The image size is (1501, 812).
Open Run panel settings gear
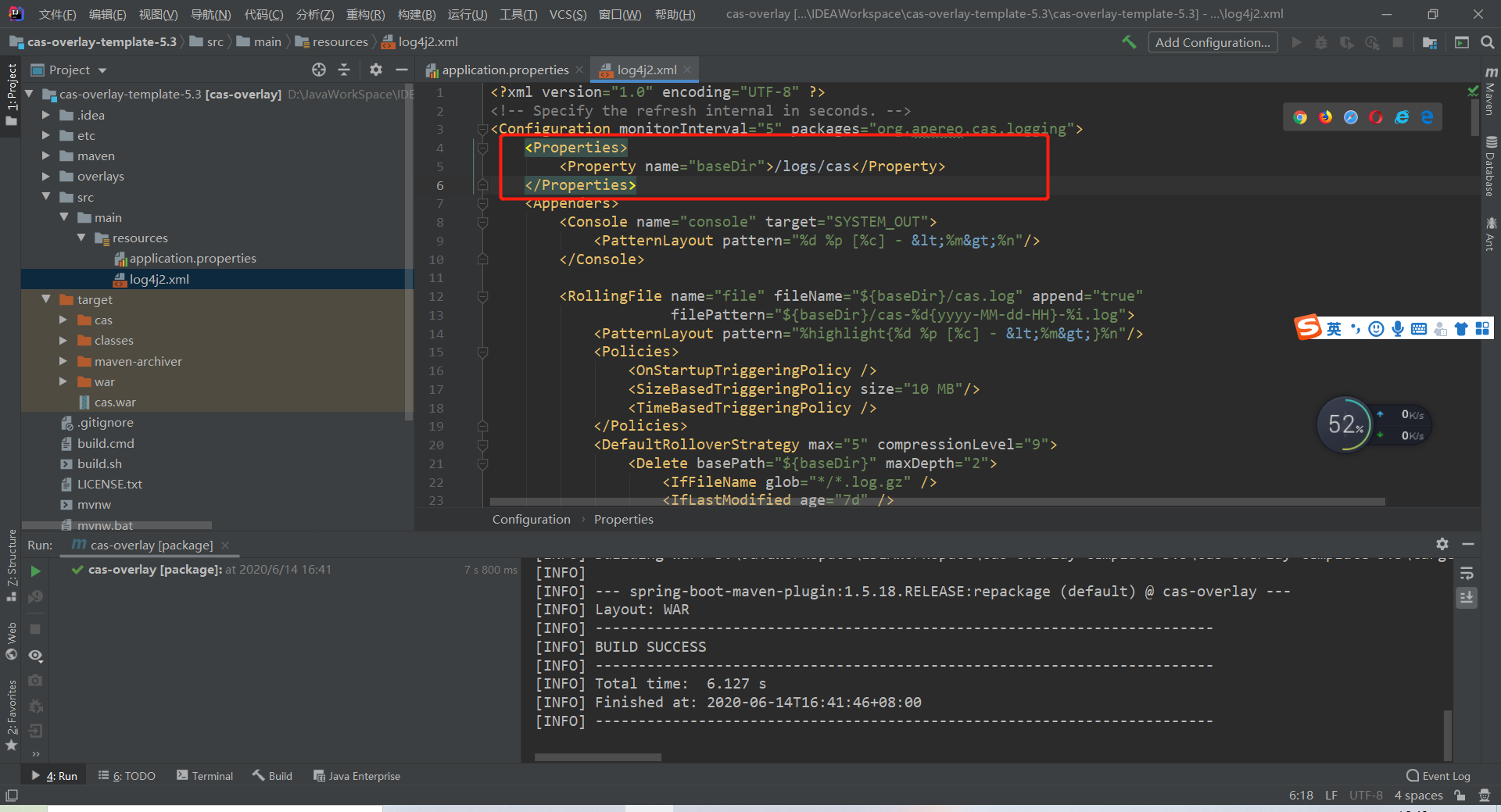(x=1442, y=544)
